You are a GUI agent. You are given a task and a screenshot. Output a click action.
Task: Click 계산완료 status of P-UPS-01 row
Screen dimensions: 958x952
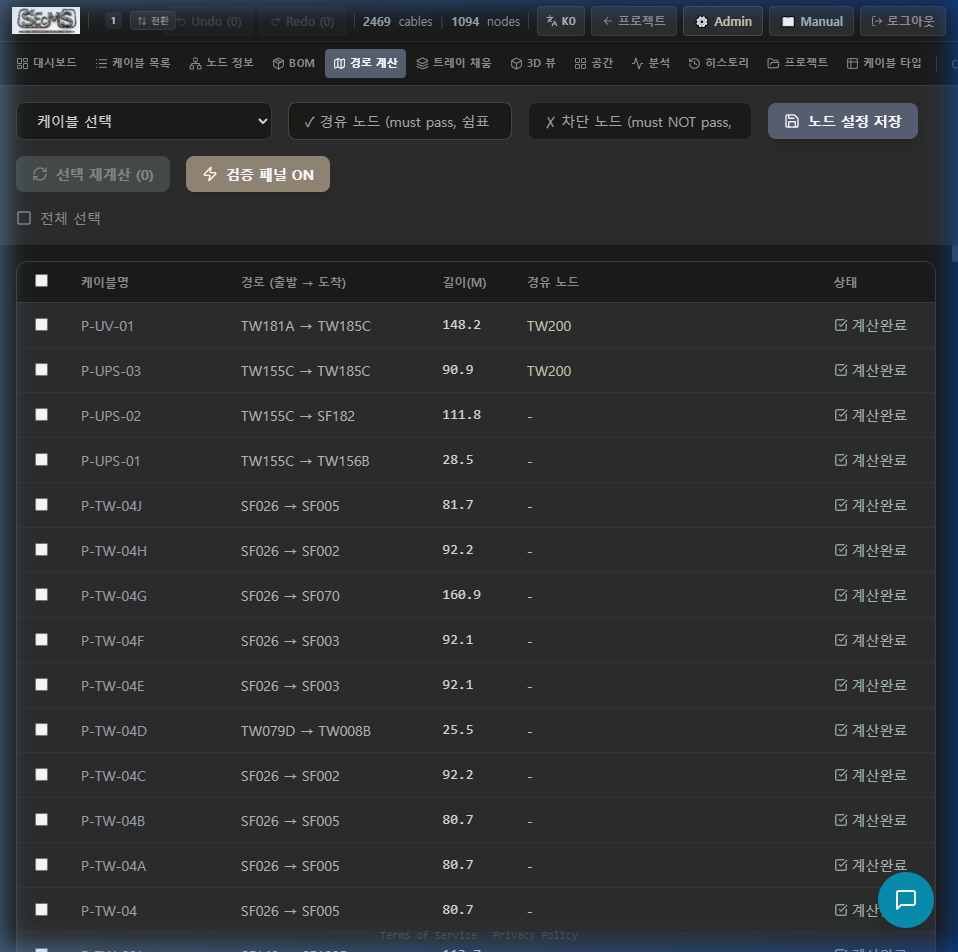click(871, 460)
